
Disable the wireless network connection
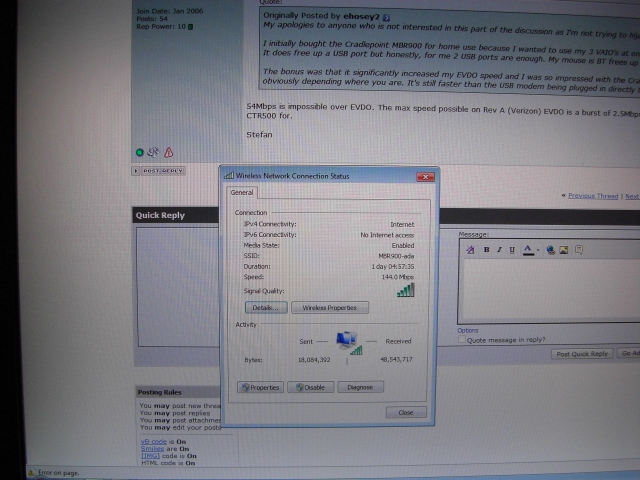coord(311,387)
